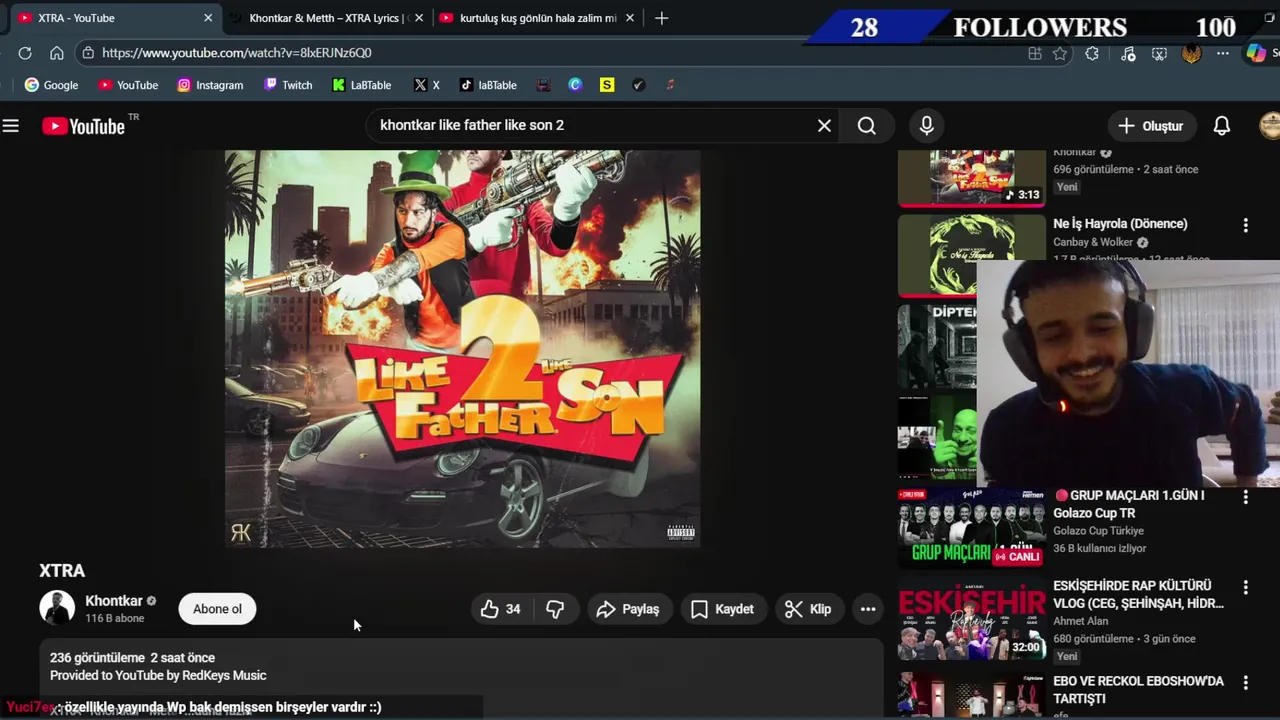Open the YouTube notifications bell
This screenshot has height=720, width=1280.
[x=1222, y=126]
